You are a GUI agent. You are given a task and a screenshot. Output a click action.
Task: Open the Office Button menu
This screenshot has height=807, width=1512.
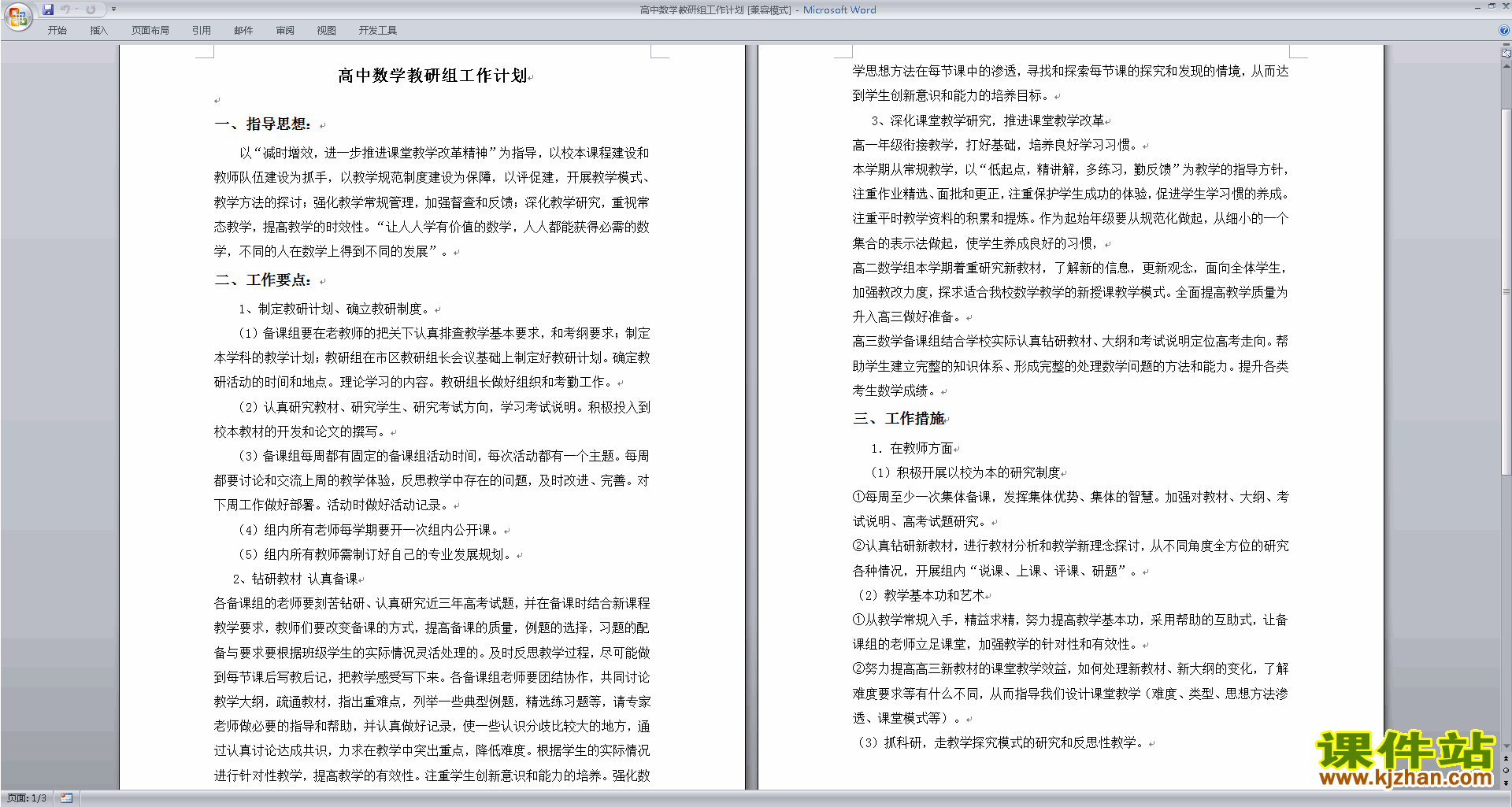(17, 16)
